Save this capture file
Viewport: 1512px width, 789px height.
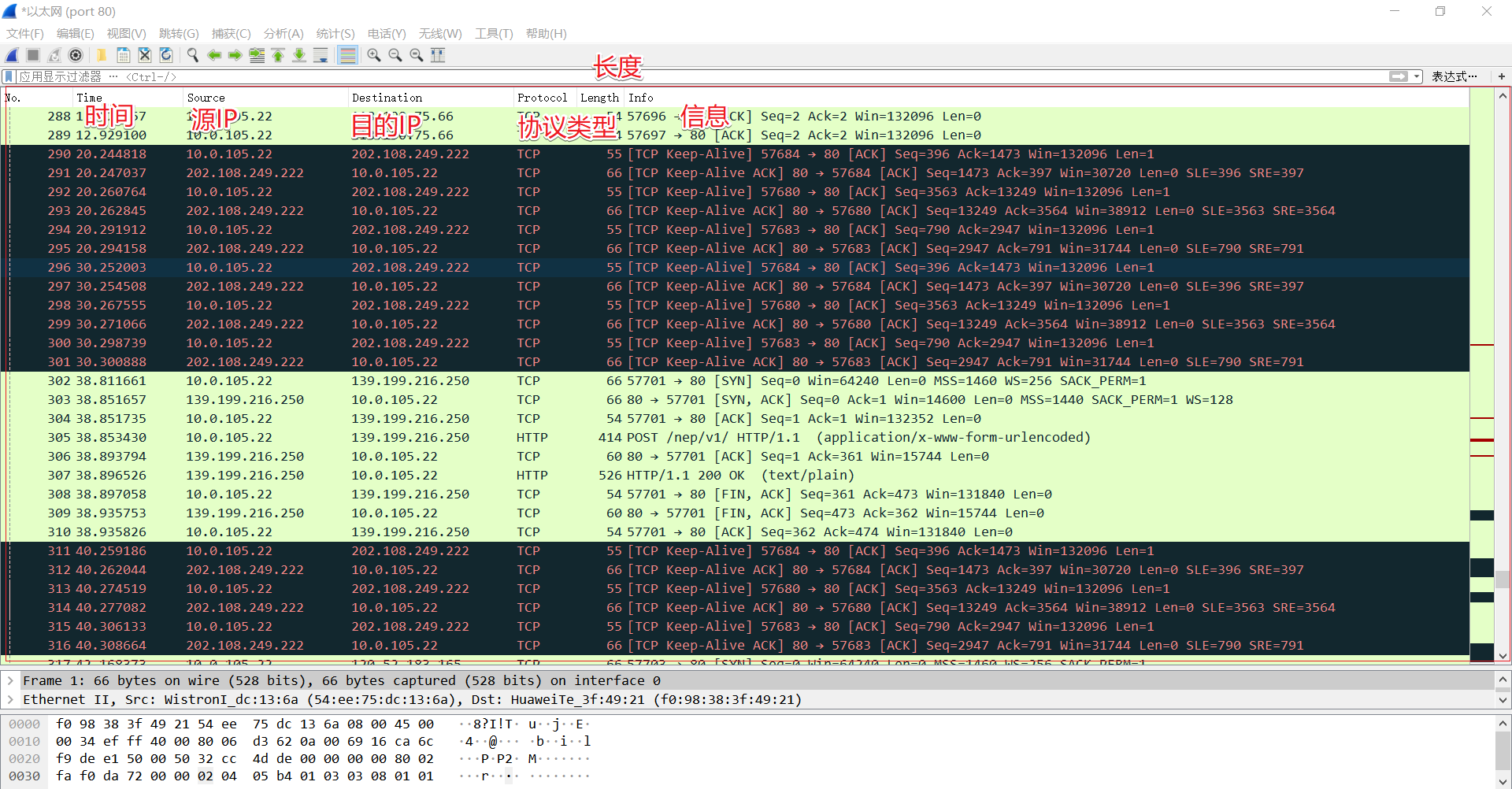pyautogui.click(x=124, y=55)
